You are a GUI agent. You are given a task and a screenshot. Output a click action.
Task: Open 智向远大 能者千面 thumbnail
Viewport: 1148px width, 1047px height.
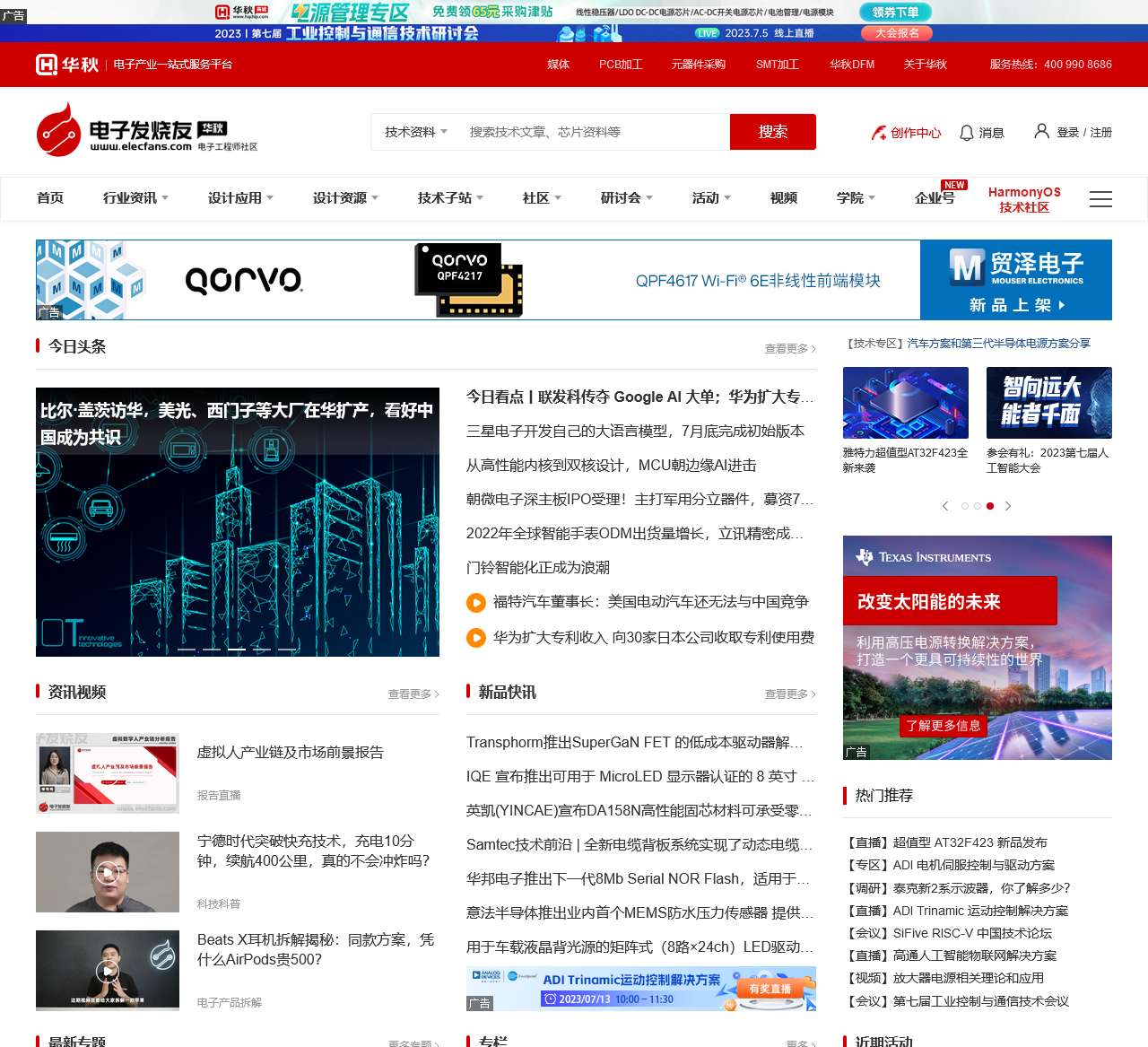coord(1049,403)
